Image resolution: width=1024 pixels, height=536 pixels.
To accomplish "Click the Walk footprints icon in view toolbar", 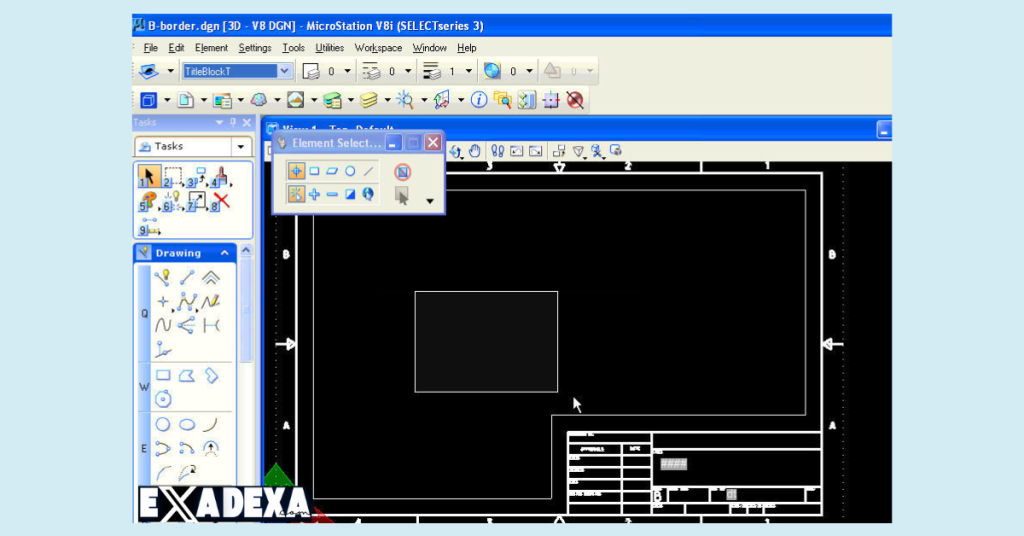I will point(497,151).
